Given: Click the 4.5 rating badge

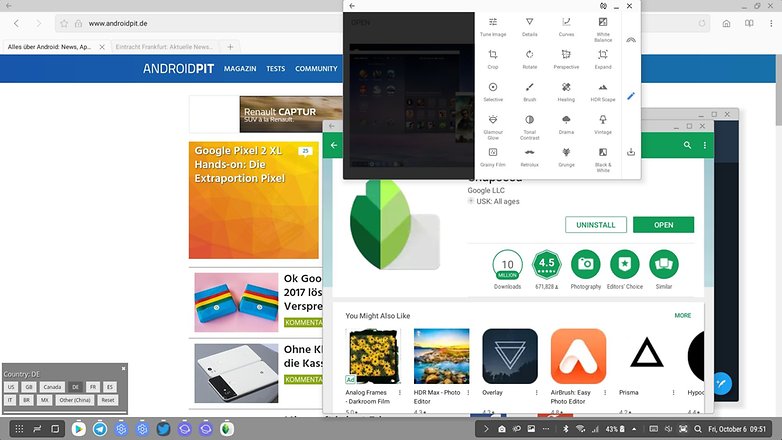Looking at the screenshot, I should [547, 264].
